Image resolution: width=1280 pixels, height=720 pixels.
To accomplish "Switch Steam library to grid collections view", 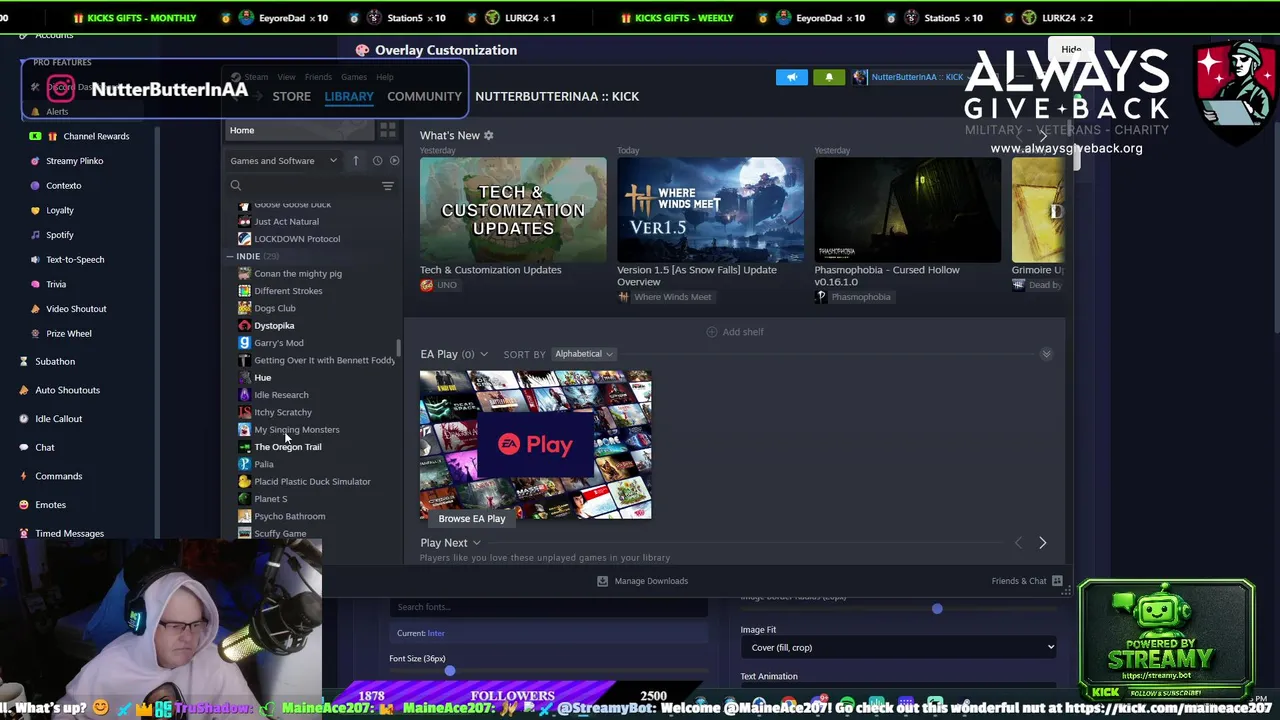I will (387, 130).
